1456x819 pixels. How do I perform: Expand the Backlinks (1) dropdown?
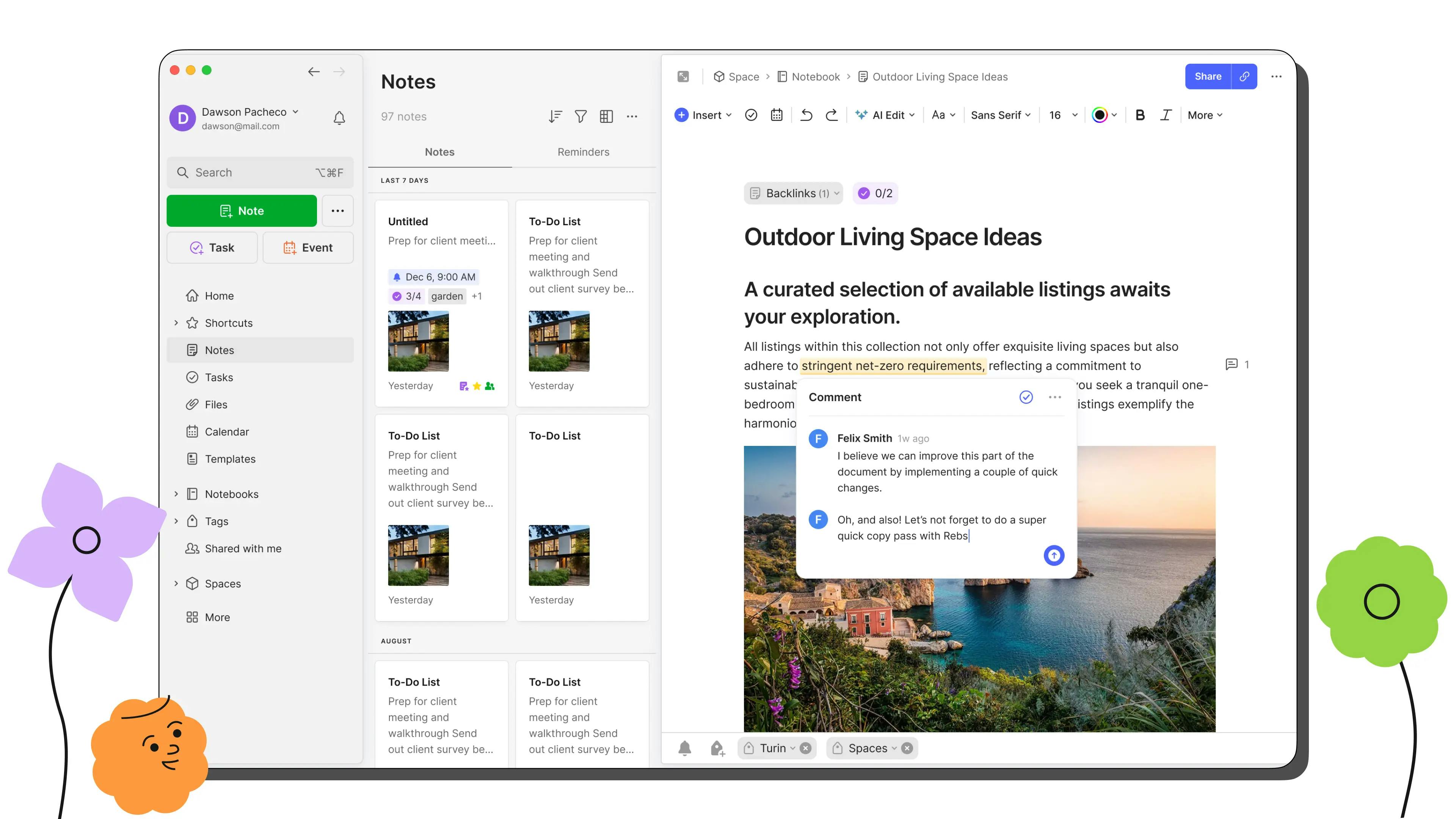point(794,193)
